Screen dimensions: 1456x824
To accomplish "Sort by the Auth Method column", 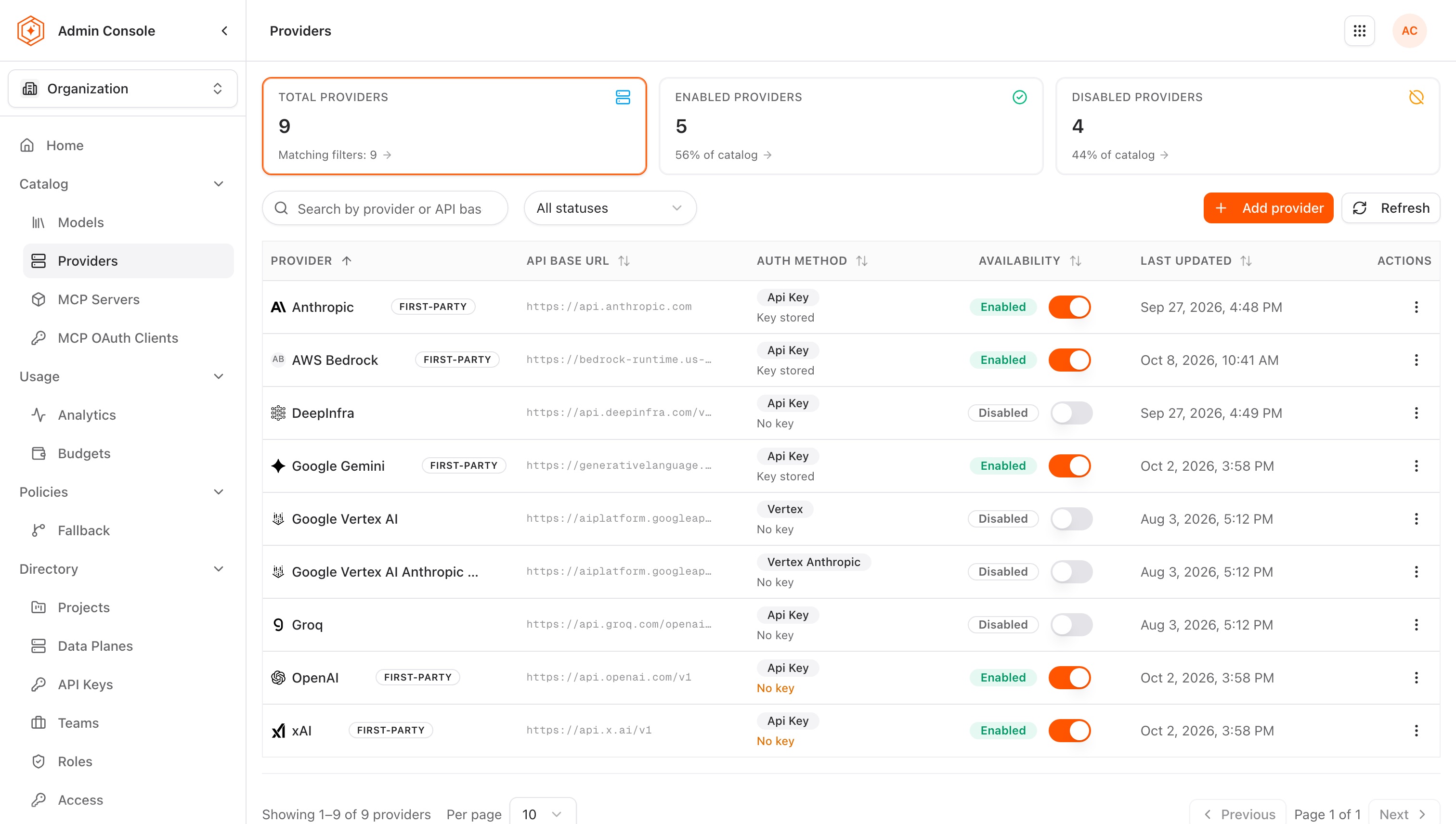I will pyautogui.click(x=861, y=260).
